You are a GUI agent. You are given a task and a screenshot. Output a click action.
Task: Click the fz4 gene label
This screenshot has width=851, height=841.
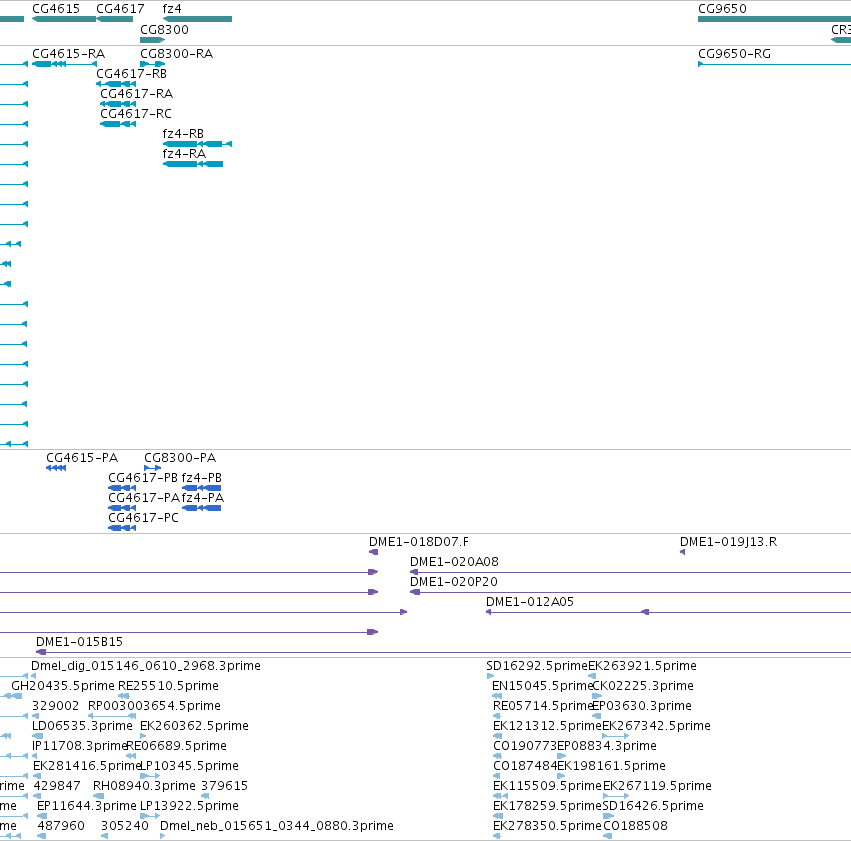point(172,9)
